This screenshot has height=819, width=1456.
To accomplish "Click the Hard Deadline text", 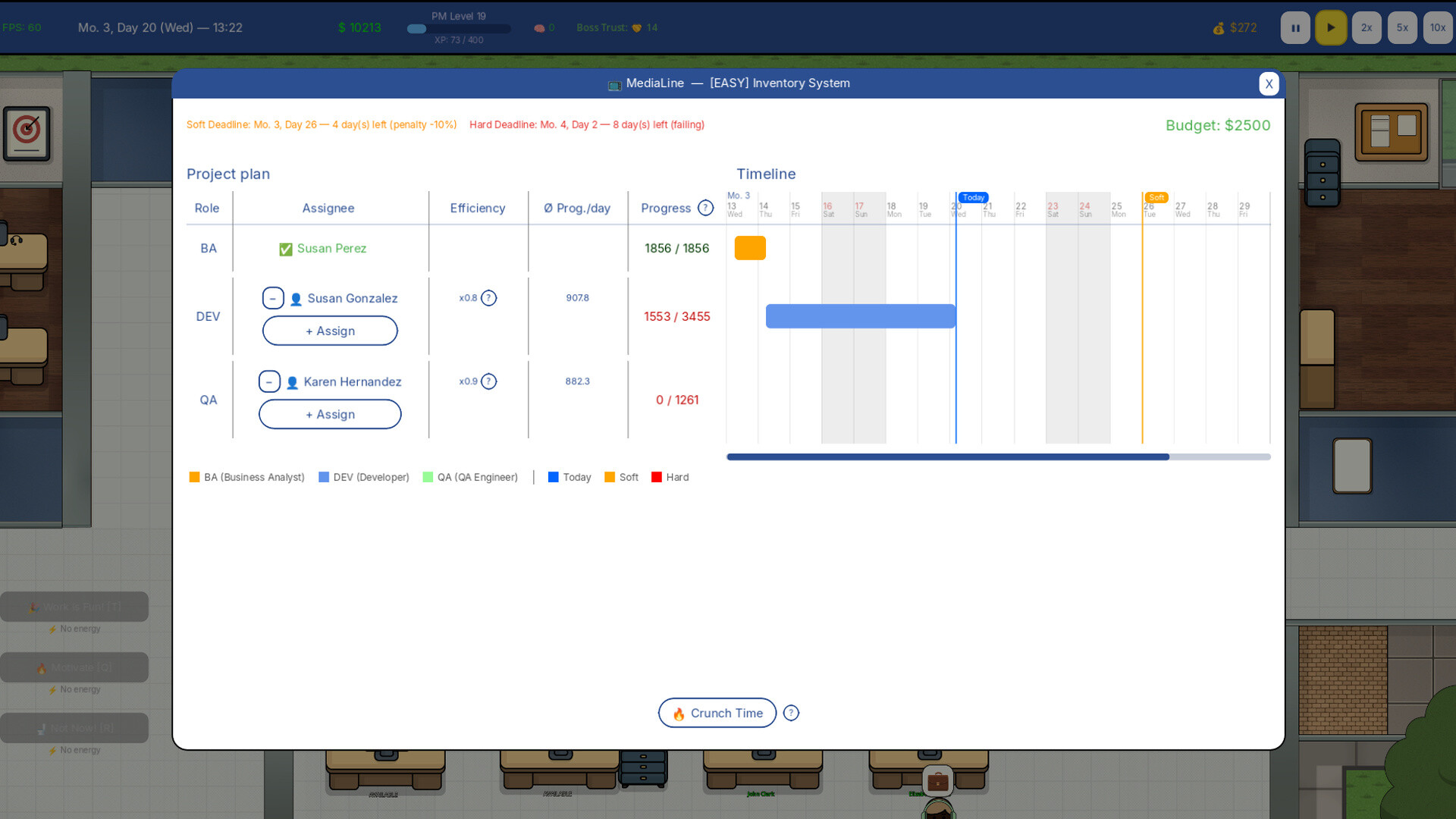I will [x=587, y=124].
